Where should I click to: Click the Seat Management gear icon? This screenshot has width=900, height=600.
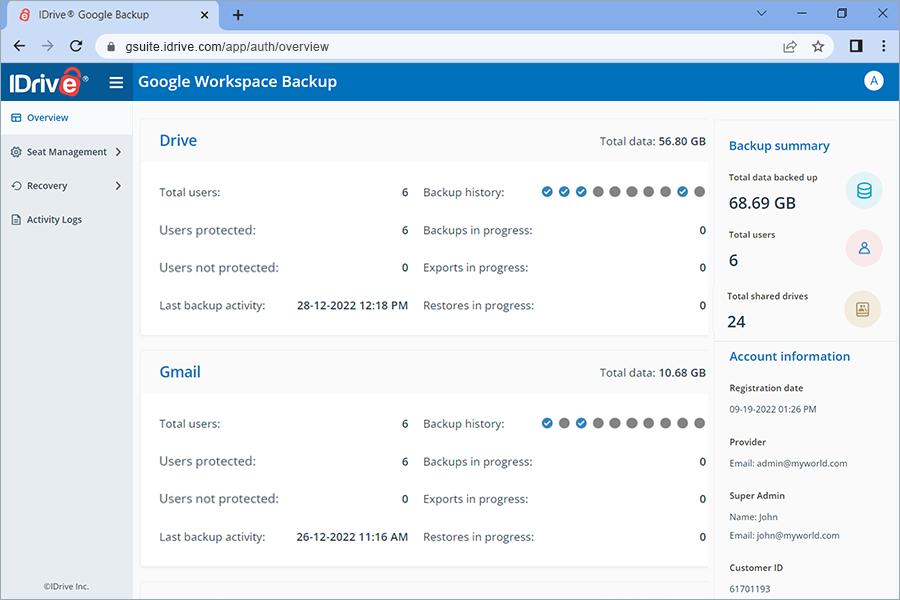14,152
